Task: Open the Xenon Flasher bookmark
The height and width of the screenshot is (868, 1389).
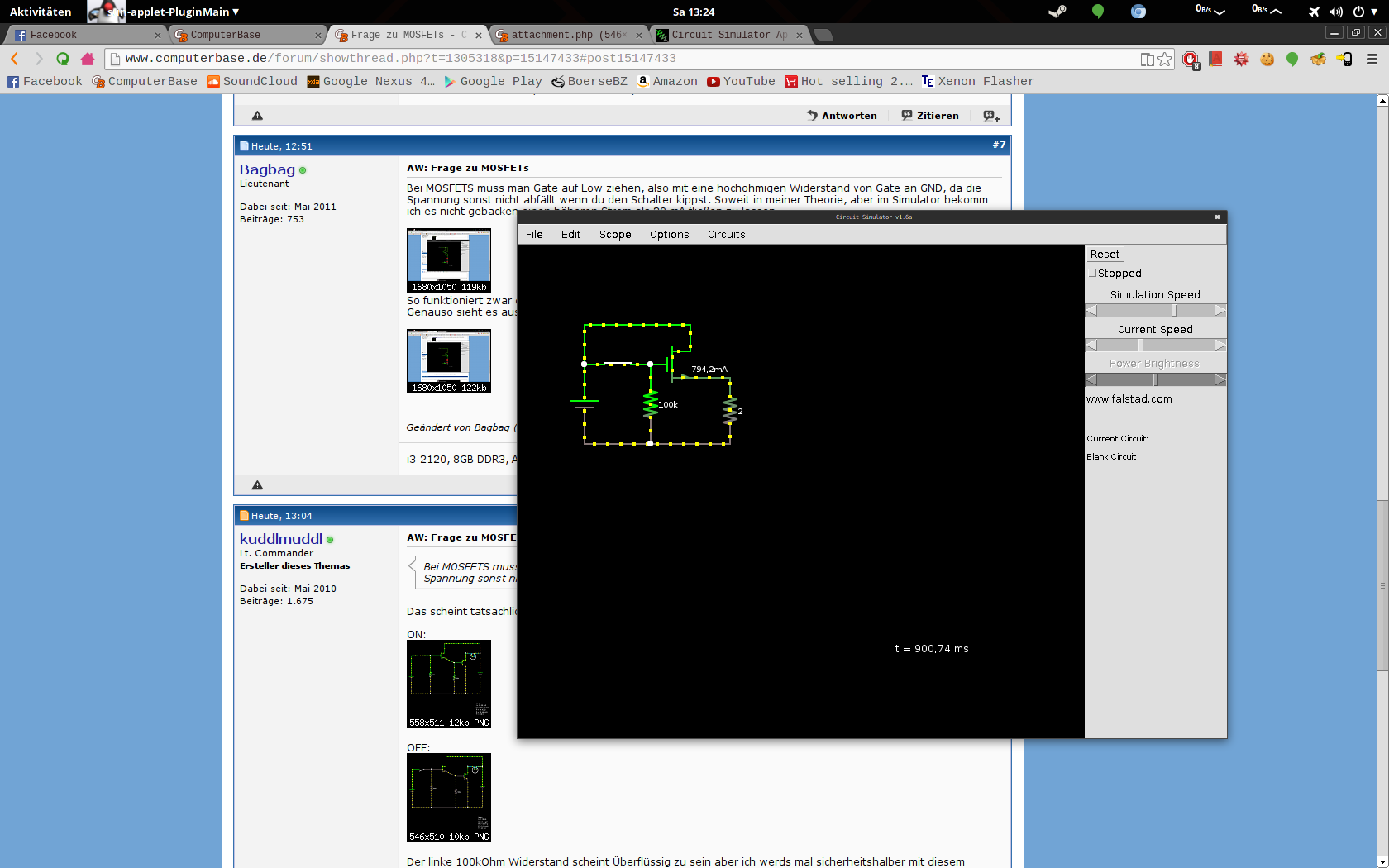Action: click(x=978, y=81)
